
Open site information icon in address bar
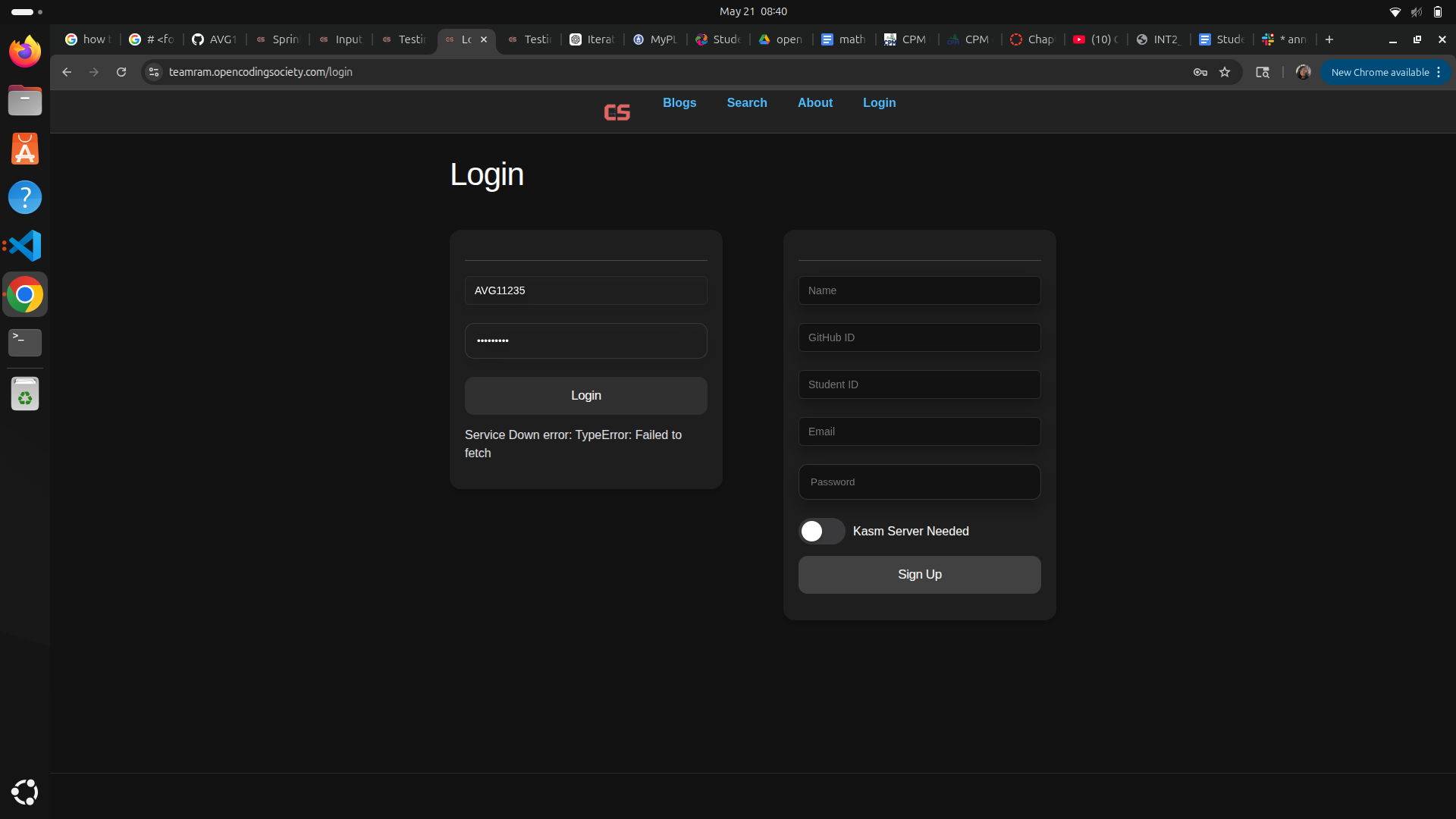(154, 72)
